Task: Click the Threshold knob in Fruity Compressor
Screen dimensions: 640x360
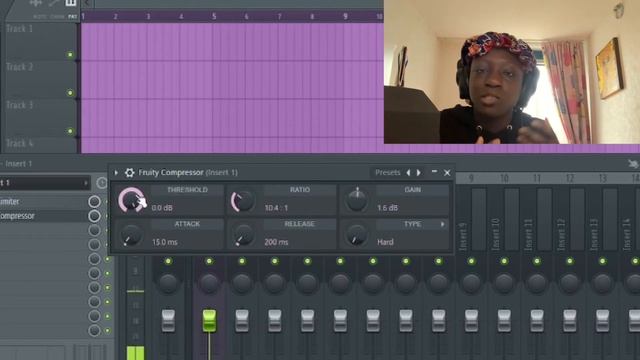Action: [131, 200]
